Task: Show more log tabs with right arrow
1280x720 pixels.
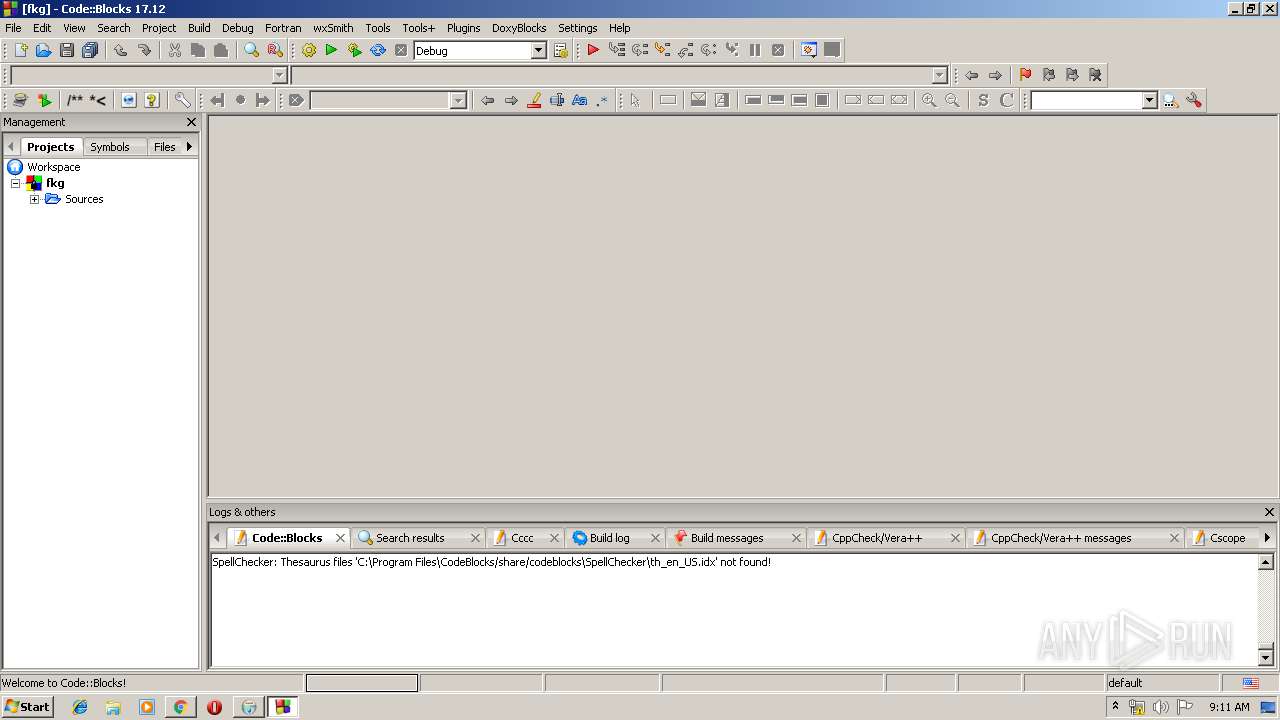Action: (1267, 538)
